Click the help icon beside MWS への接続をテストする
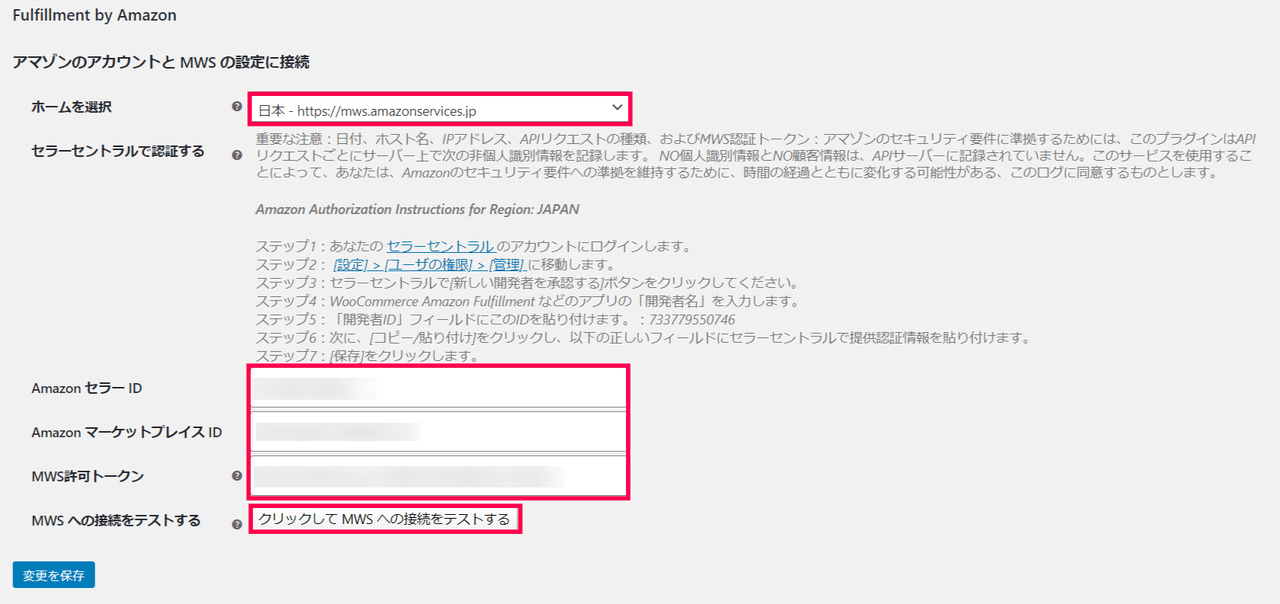The width and height of the screenshot is (1280, 604). pyautogui.click(x=237, y=524)
